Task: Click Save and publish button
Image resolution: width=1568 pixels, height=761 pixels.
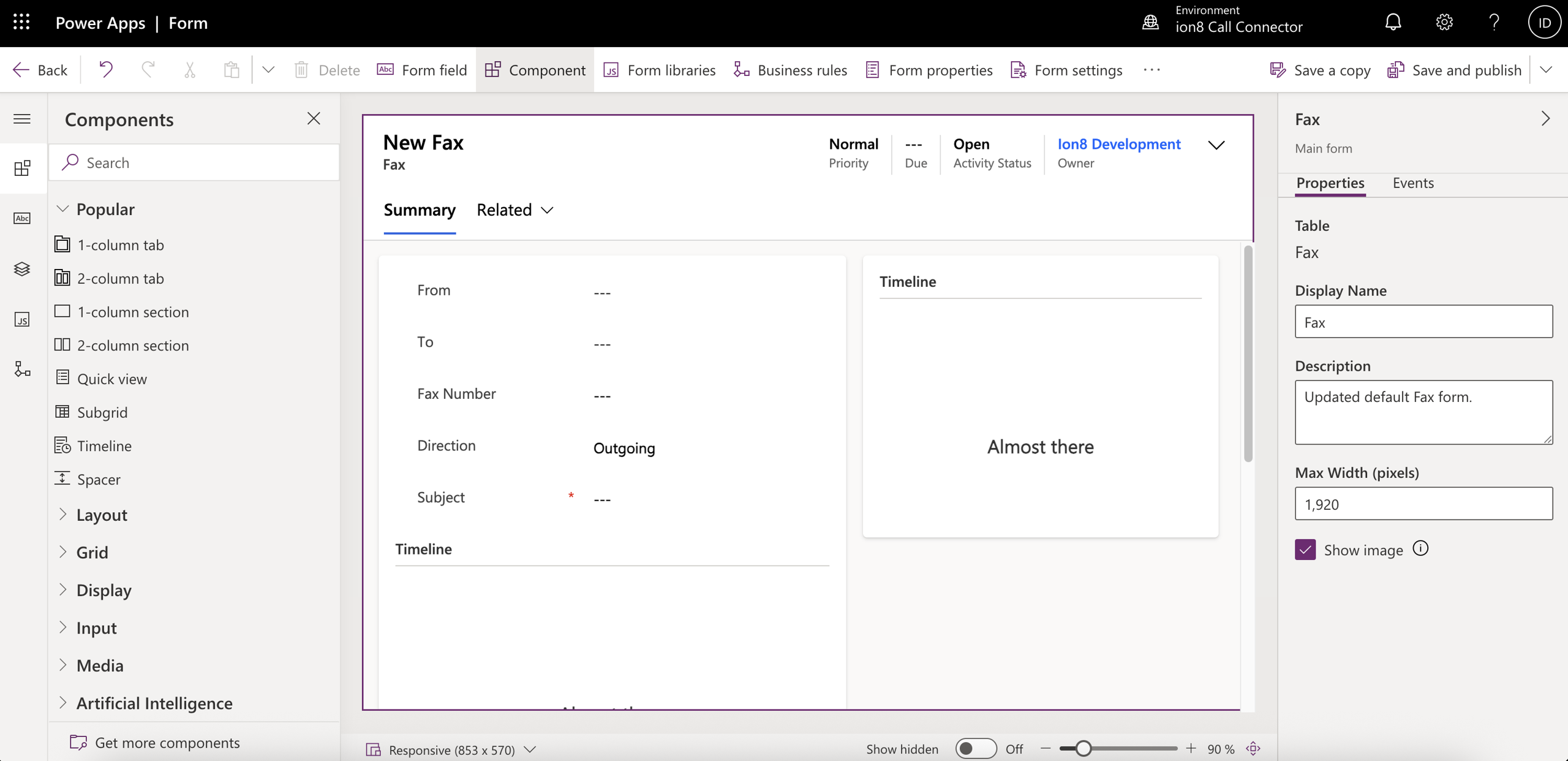Action: click(1455, 70)
